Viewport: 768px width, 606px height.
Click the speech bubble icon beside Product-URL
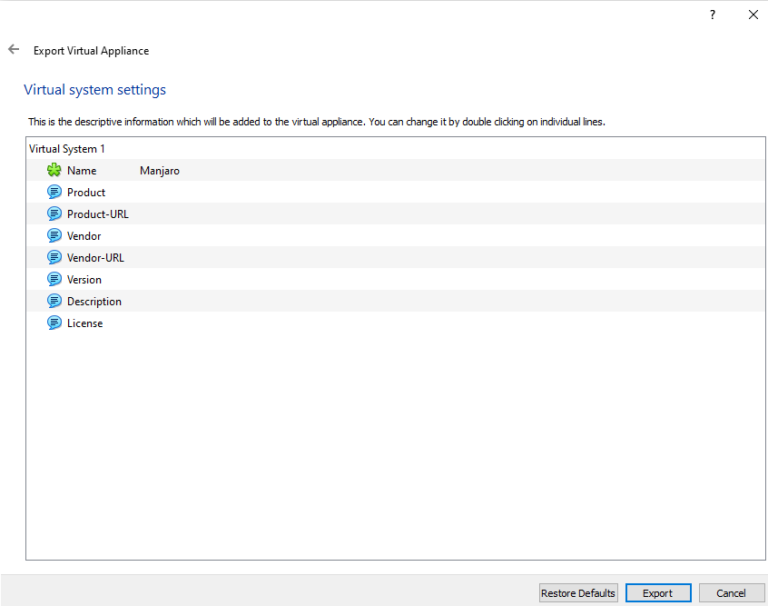tap(54, 214)
